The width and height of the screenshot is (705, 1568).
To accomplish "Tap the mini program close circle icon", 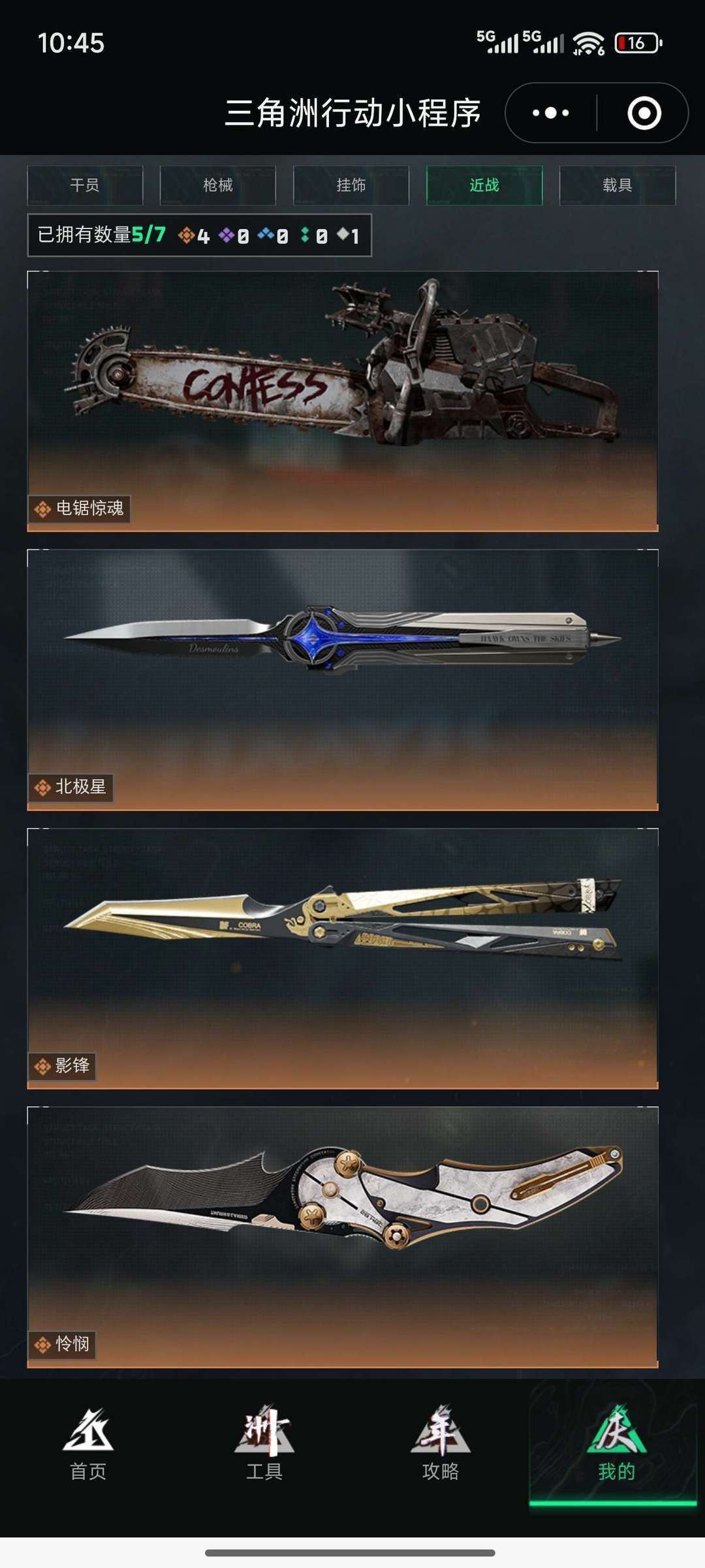I will click(x=644, y=113).
